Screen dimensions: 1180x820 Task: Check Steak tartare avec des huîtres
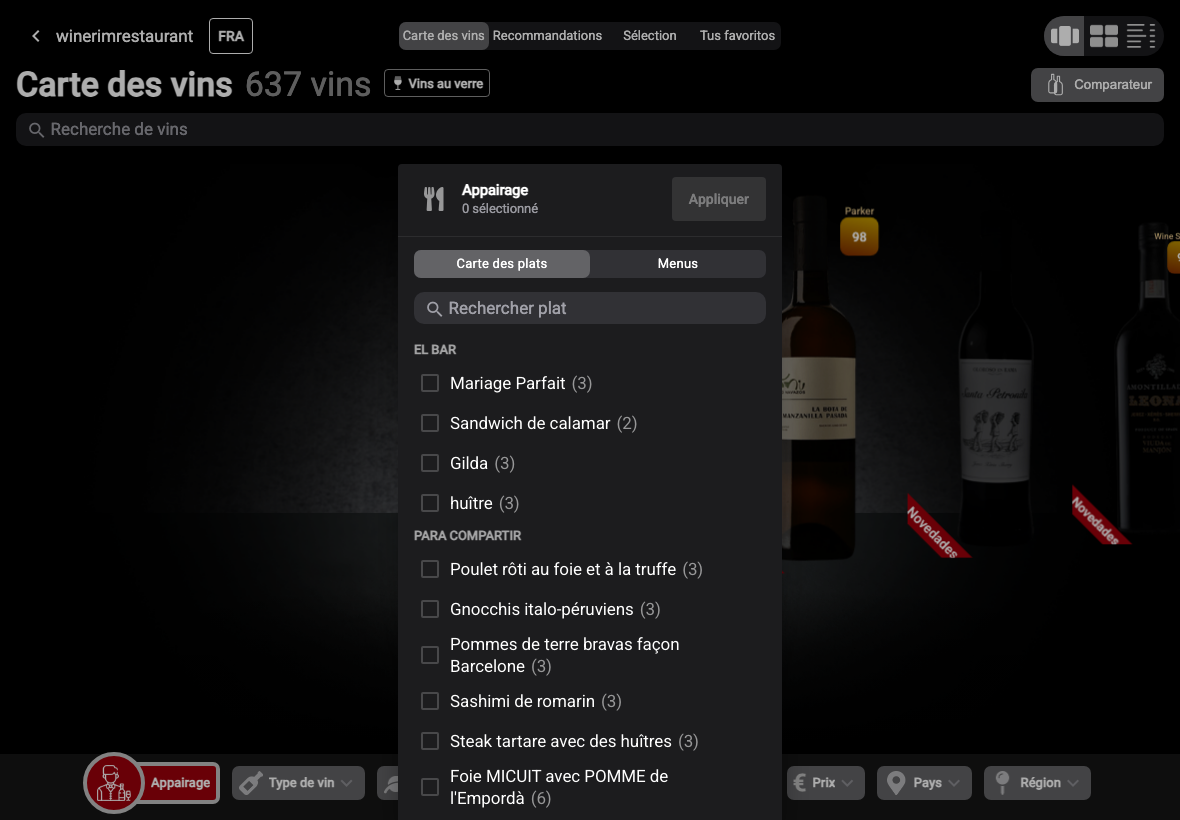[430, 741]
